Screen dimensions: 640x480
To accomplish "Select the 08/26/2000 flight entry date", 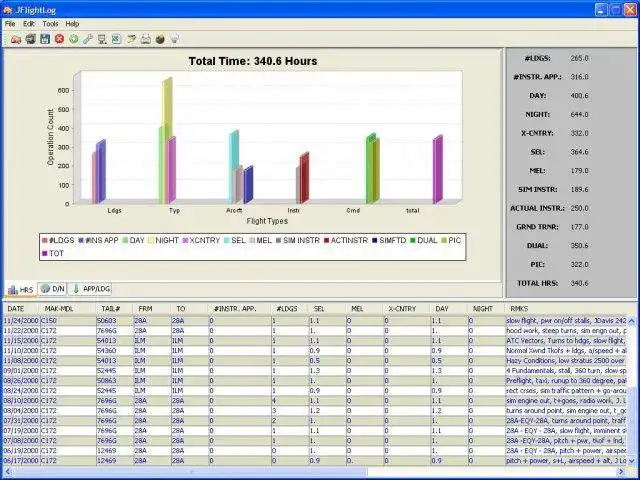I will tap(21, 381).
